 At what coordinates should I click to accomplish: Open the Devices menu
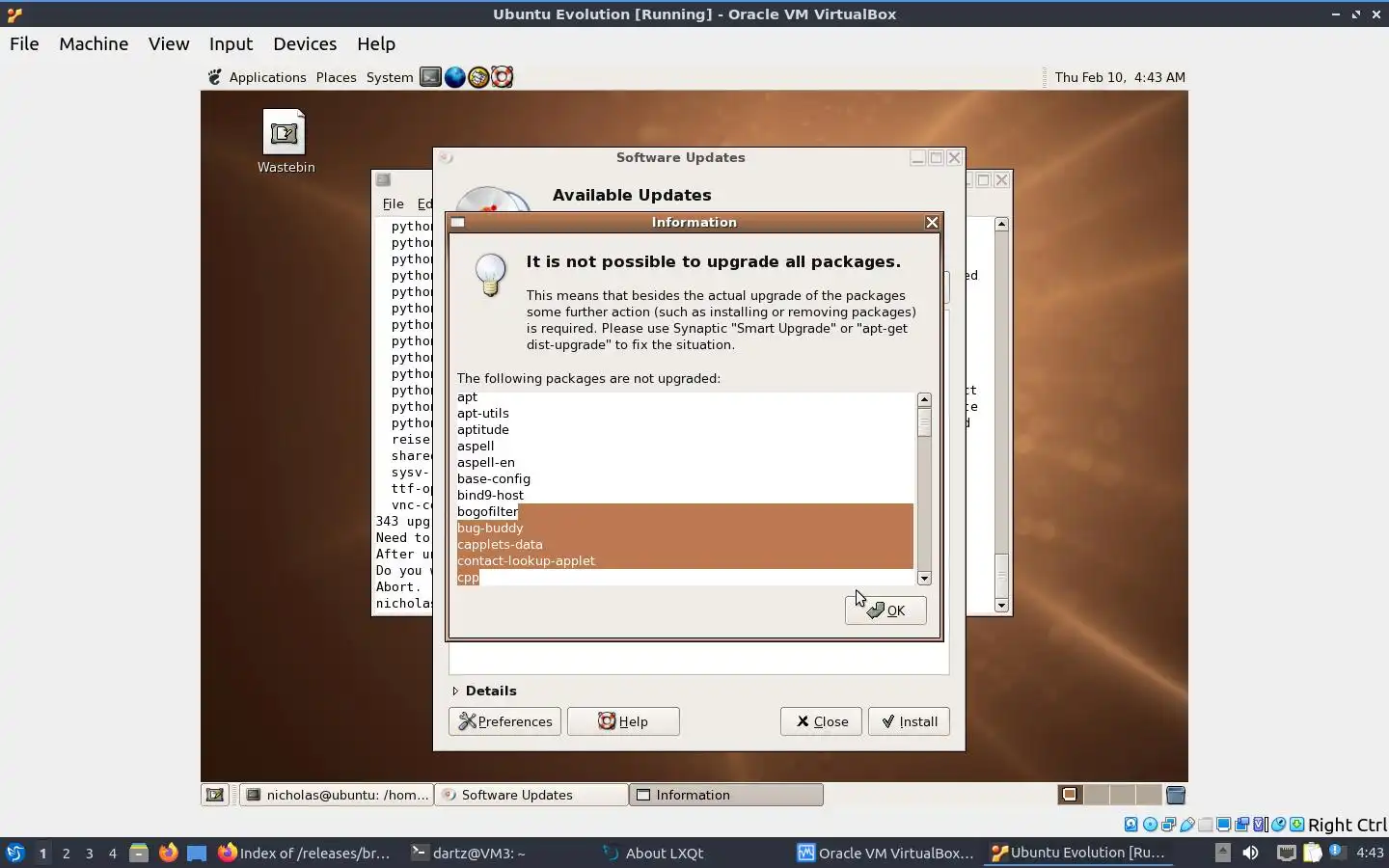click(305, 43)
